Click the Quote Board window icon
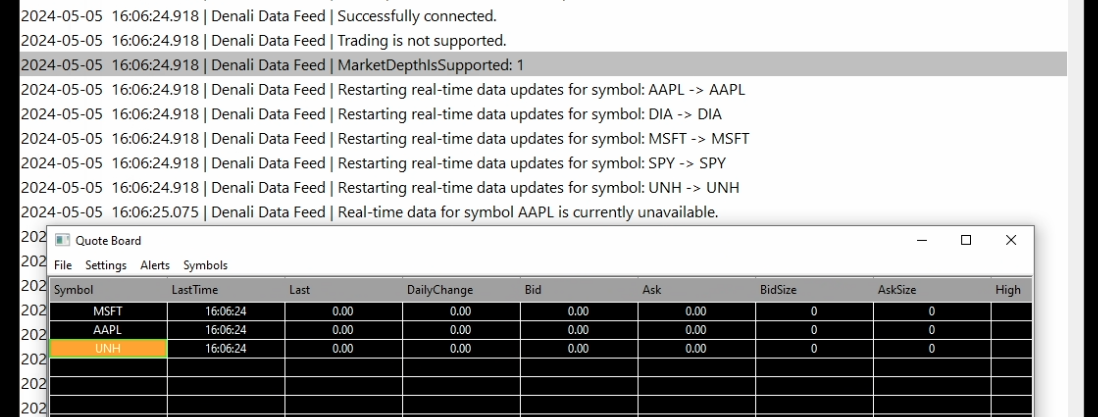The height and width of the screenshot is (417, 1098). [62, 241]
